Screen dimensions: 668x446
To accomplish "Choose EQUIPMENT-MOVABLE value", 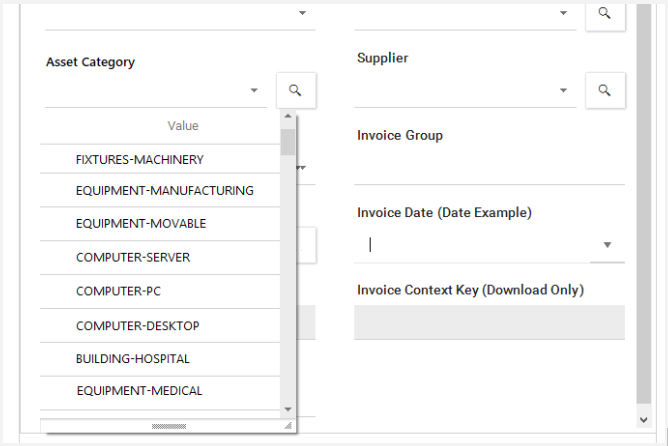I will pyautogui.click(x=160, y=224).
